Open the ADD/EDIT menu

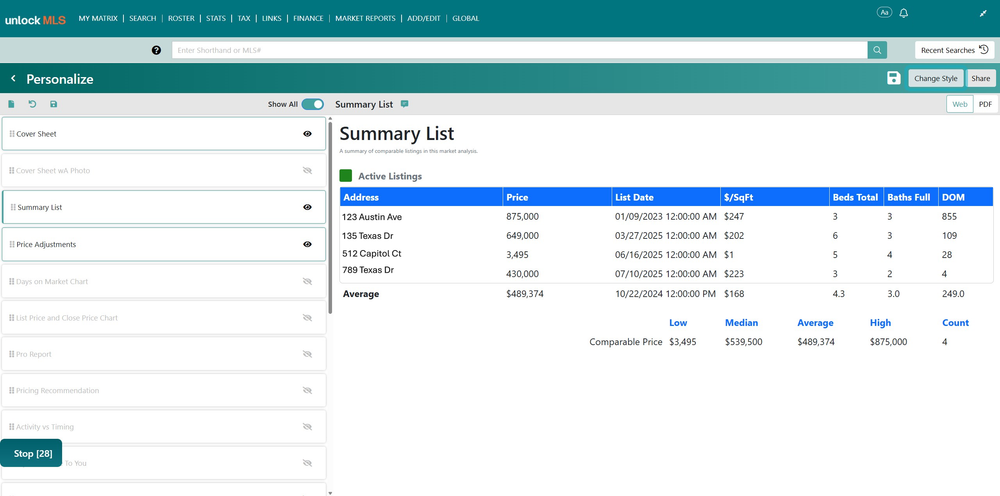423,18
